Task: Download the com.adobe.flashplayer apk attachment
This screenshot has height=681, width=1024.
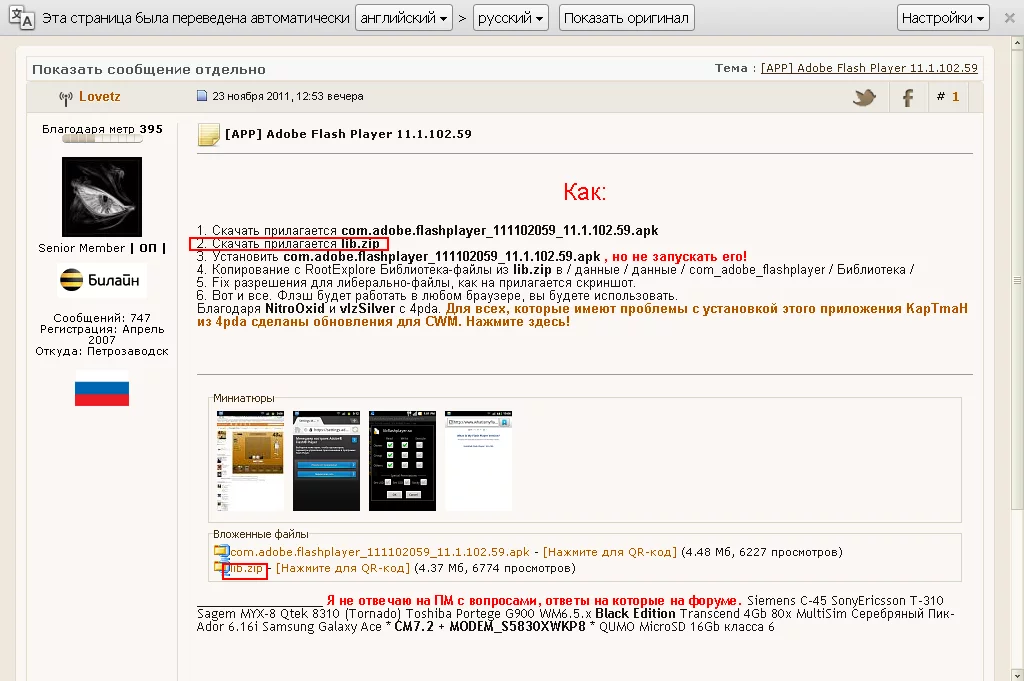Action: click(x=380, y=552)
